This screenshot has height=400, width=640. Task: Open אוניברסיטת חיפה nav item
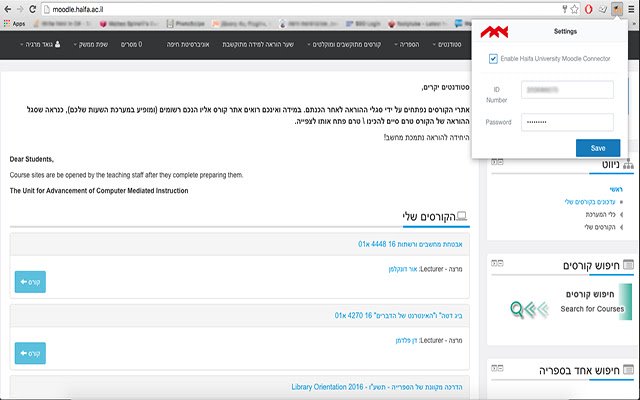point(188,44)
